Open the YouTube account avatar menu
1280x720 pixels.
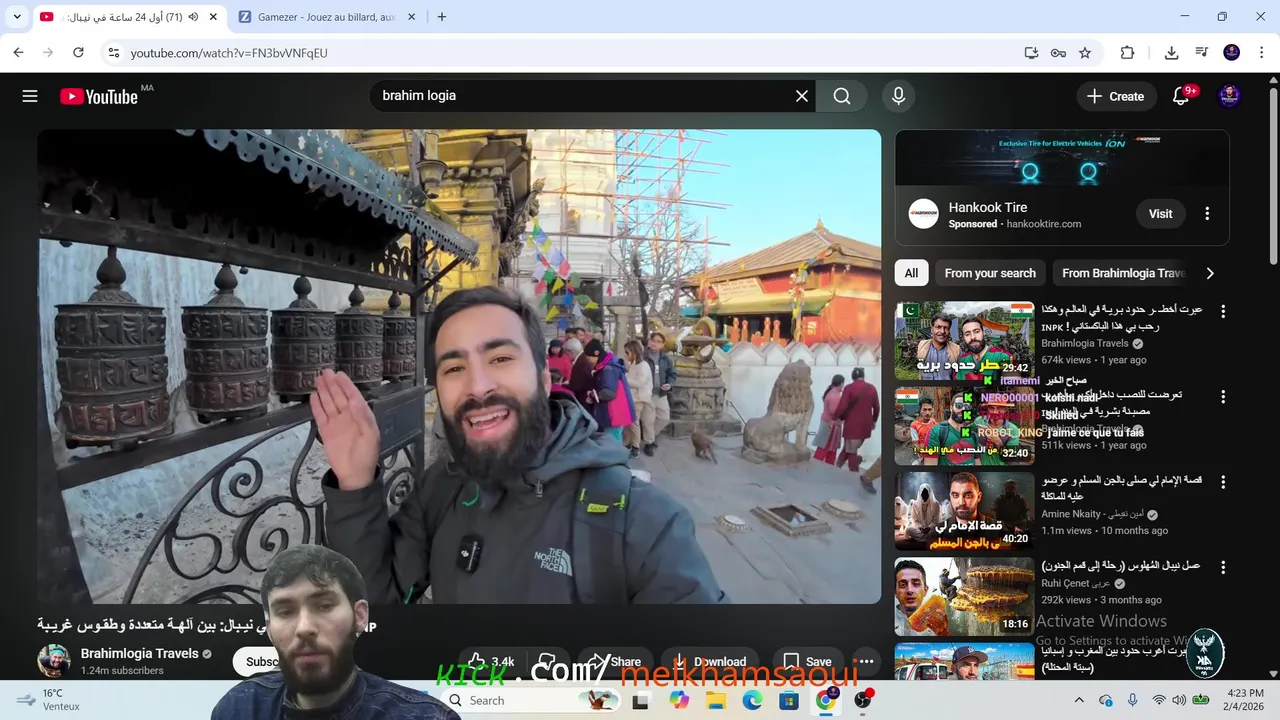[x=1230, y=96]
